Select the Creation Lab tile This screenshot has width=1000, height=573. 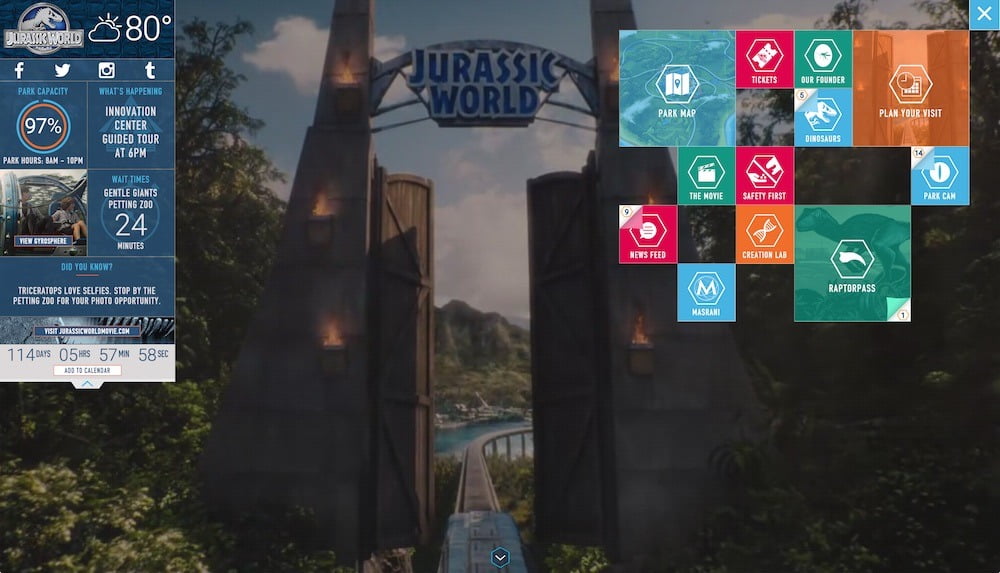pyautogui.click(x=764, y=234)
